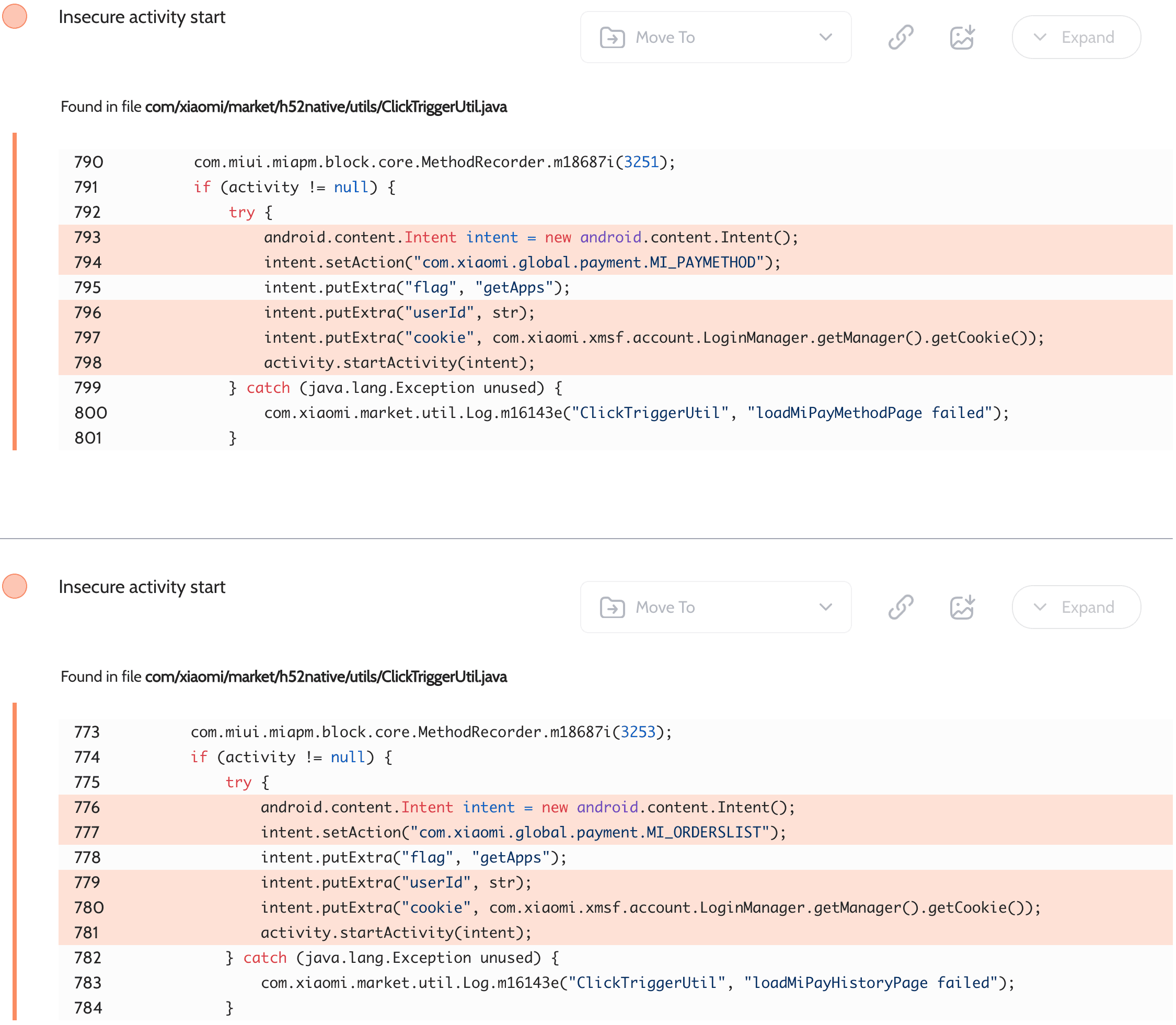Viewport: 1176px width, 1025px height.
Task: Click chevron arrow in second Move To box
Action: point(825,607)
